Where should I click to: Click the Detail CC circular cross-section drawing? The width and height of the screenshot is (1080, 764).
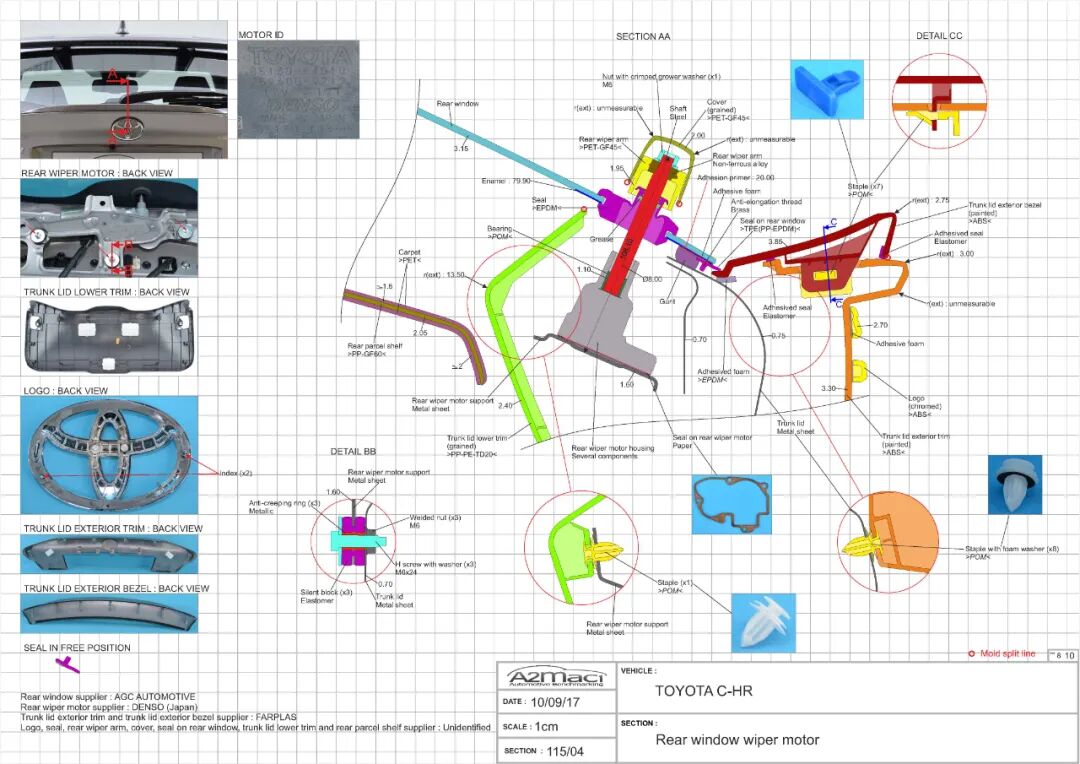pos(939,101)
